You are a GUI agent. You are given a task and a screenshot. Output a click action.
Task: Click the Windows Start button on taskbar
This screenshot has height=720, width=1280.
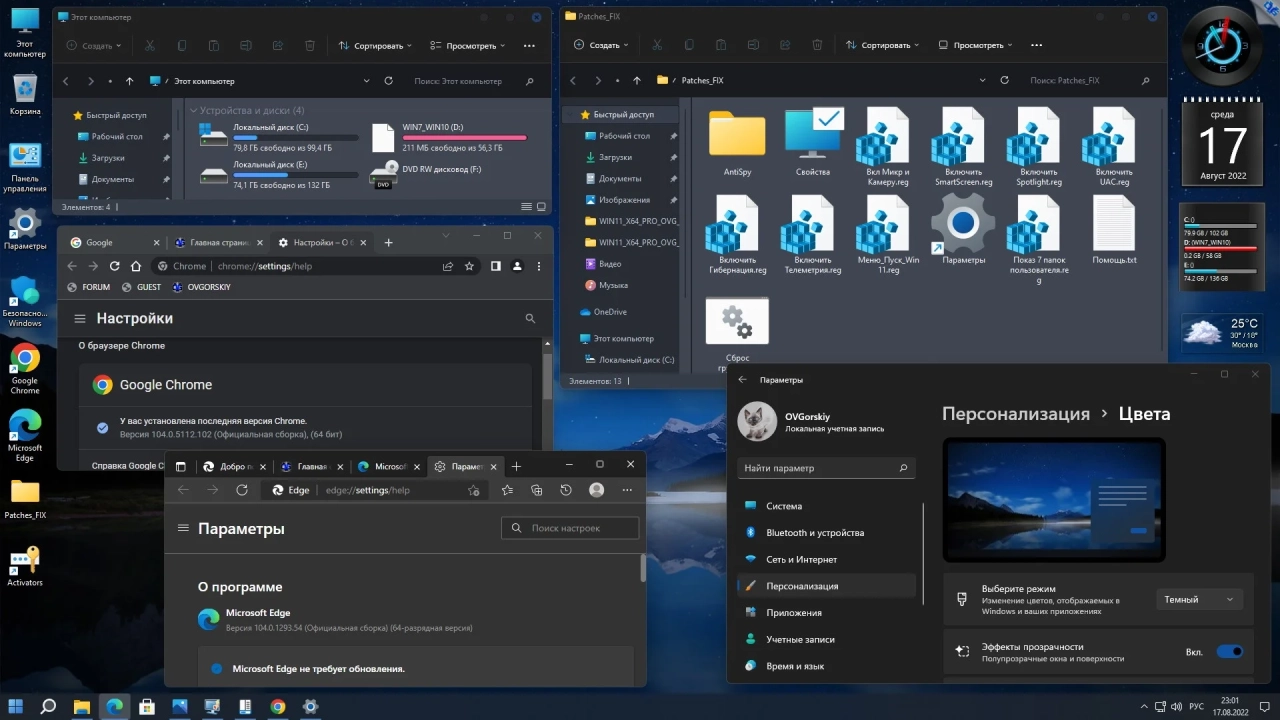coord(16,706)
